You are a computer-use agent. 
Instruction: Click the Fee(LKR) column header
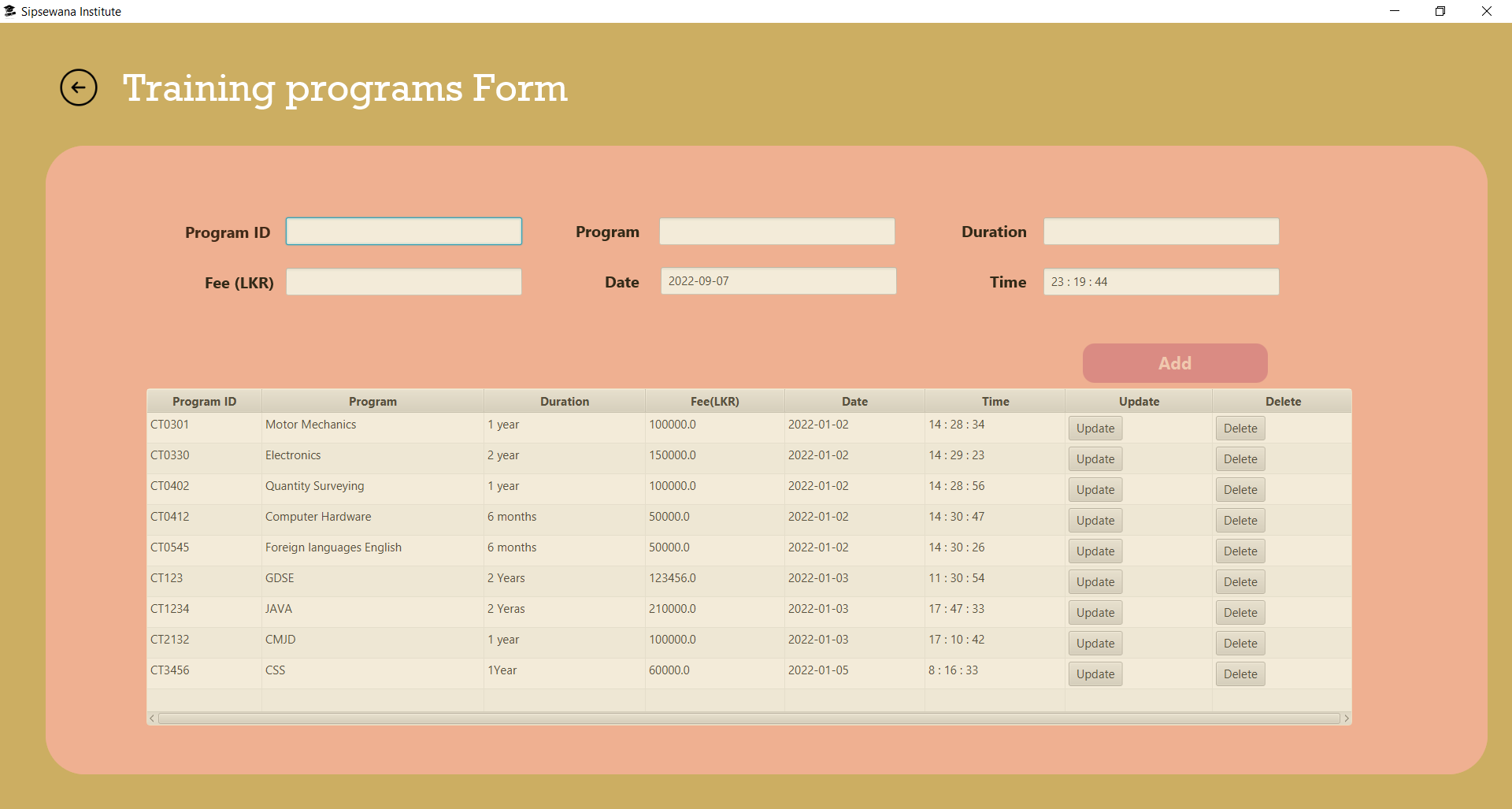click(715, 401)
